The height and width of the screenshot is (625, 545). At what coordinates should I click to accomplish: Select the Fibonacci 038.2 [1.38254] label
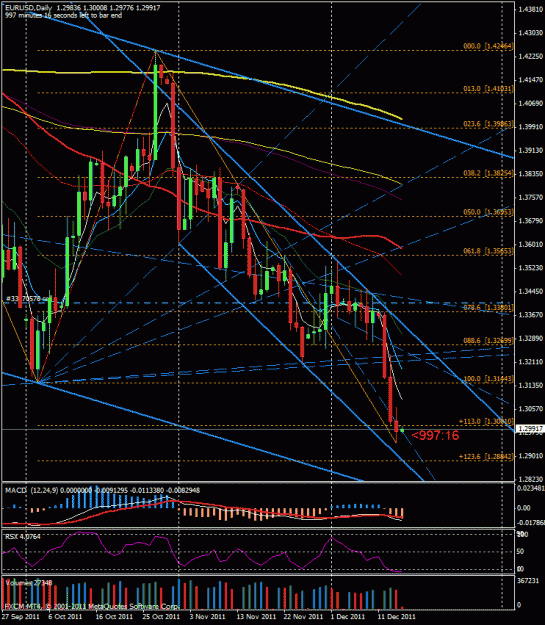(x=488, y=173)
